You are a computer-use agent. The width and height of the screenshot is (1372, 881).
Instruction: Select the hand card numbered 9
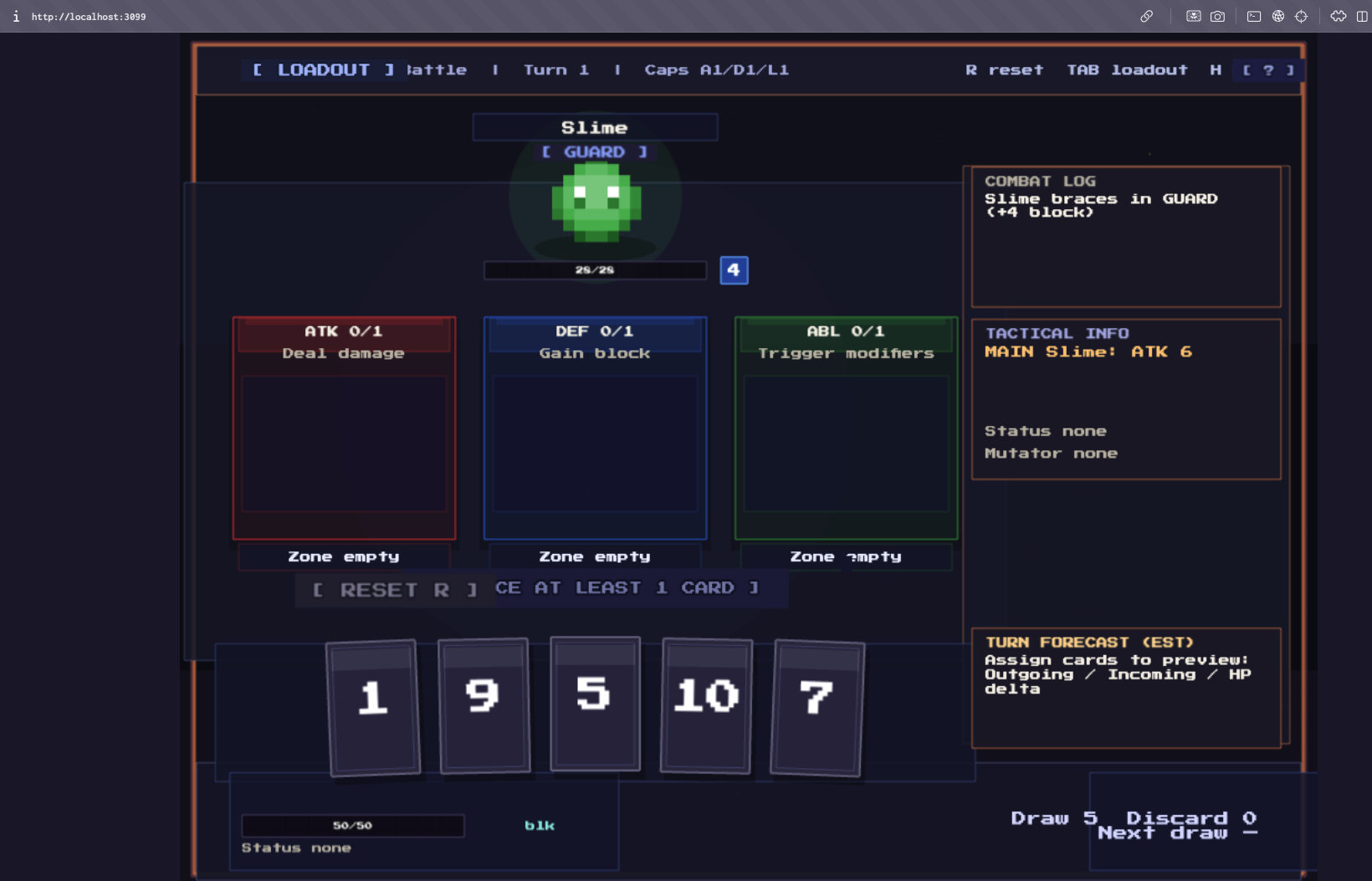tap(484, 706)
